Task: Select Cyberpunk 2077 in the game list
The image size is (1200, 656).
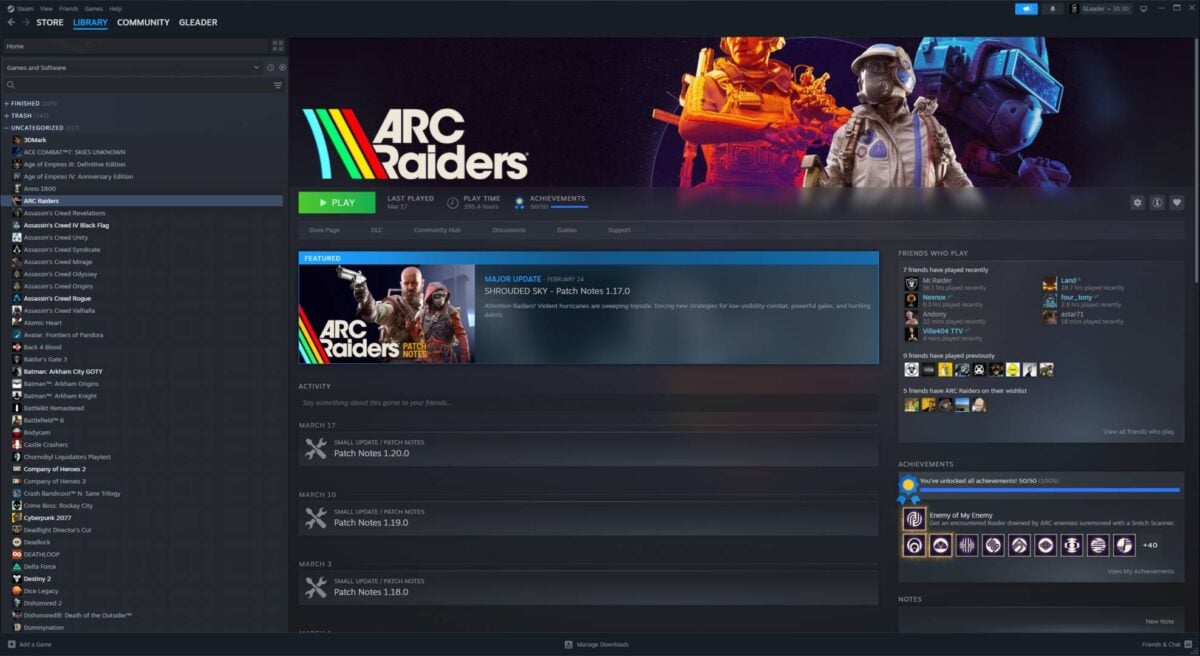Action: coord(50,518)
